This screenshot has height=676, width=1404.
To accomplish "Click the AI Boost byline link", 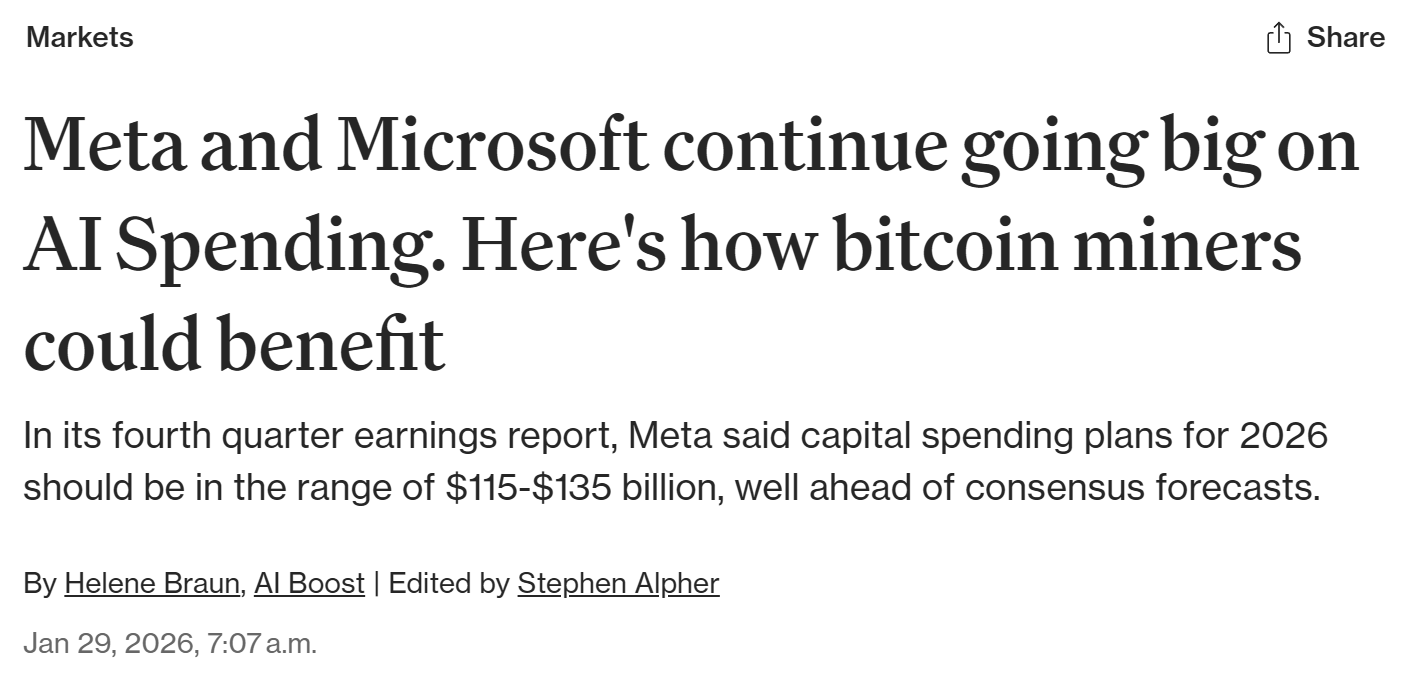I will pos(309,583).
